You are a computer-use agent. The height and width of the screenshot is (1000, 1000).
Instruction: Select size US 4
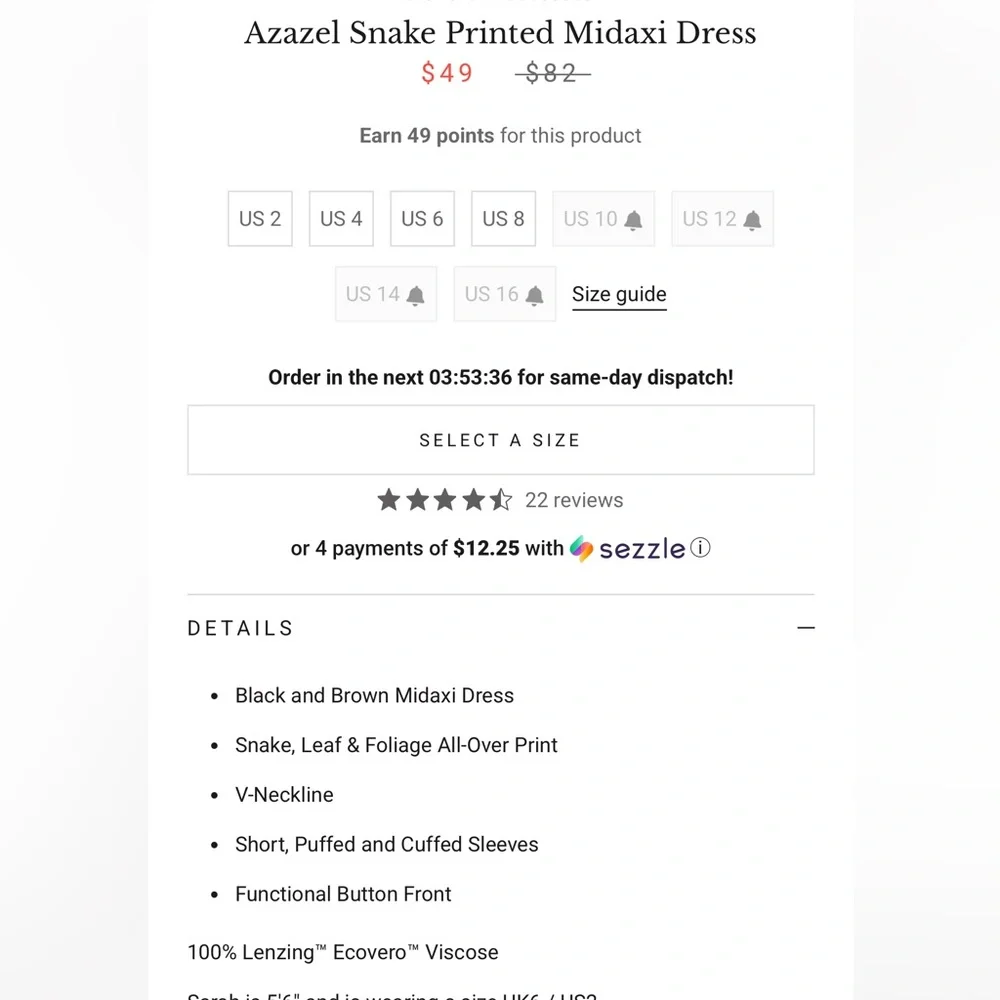341,219
